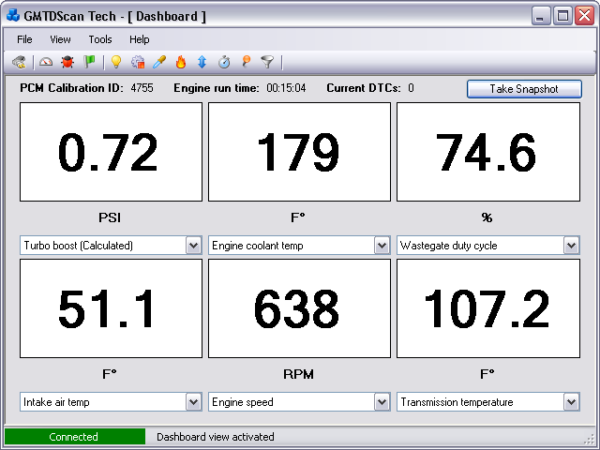The height and width of the screenshot is (450, 600).
Task: Open the dashboard gauge icon
Action: tap(46, 62)
